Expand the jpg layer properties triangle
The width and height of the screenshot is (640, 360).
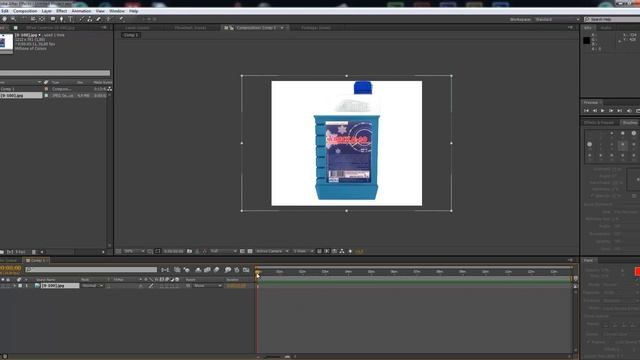[x=15, y=286]
